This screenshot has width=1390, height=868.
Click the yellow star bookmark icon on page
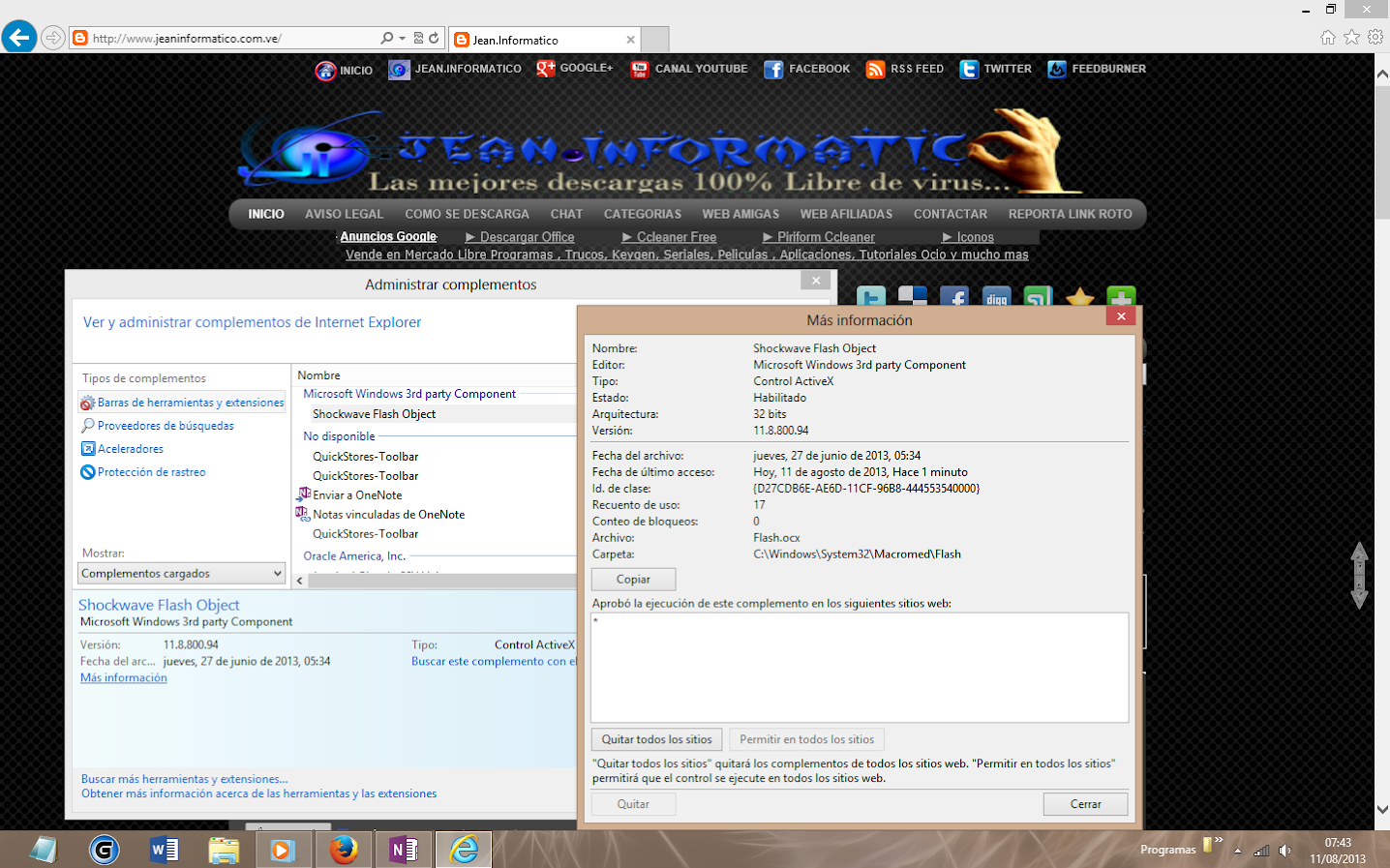tap(1079, 298)
